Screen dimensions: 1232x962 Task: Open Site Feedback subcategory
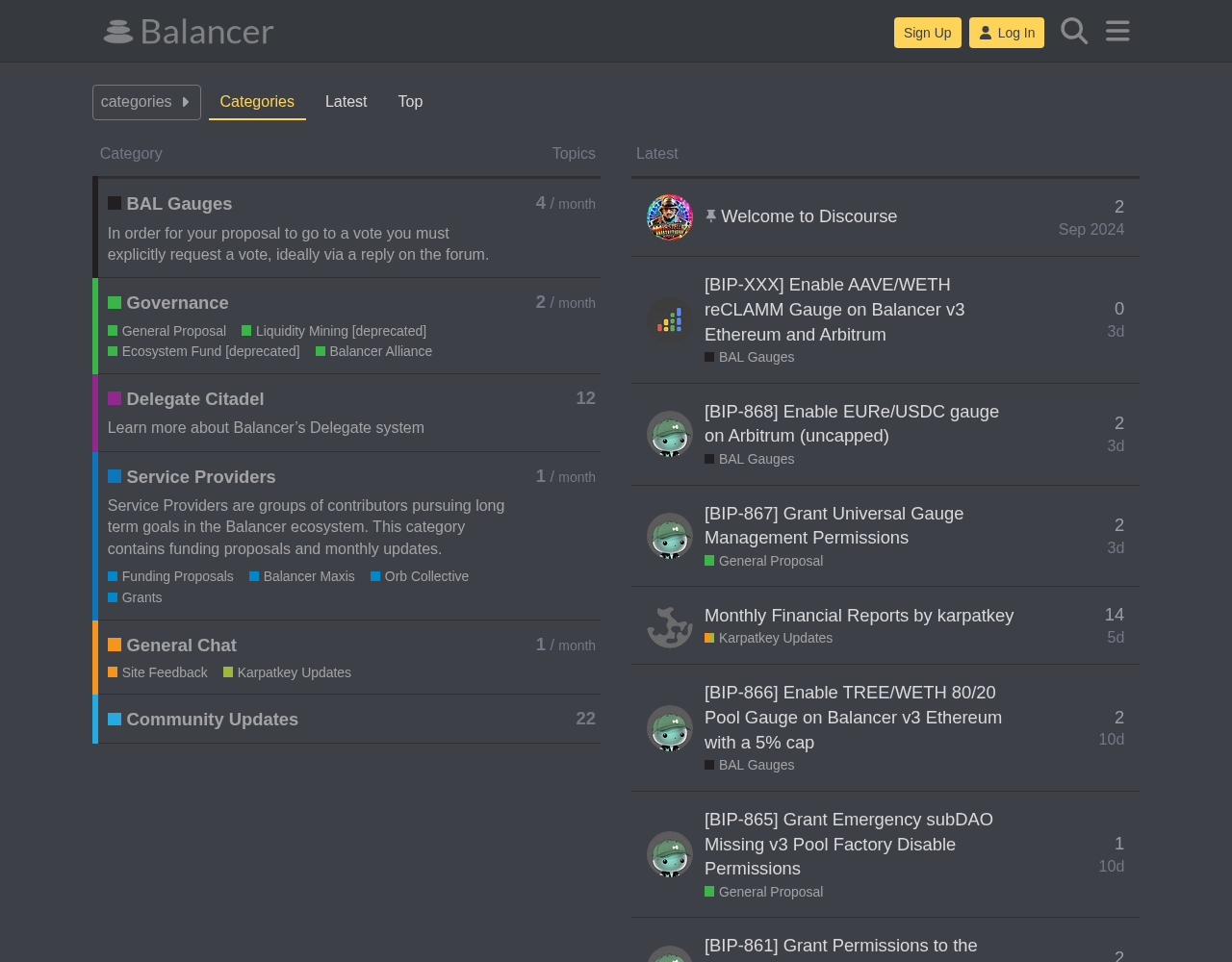point(158,672)
